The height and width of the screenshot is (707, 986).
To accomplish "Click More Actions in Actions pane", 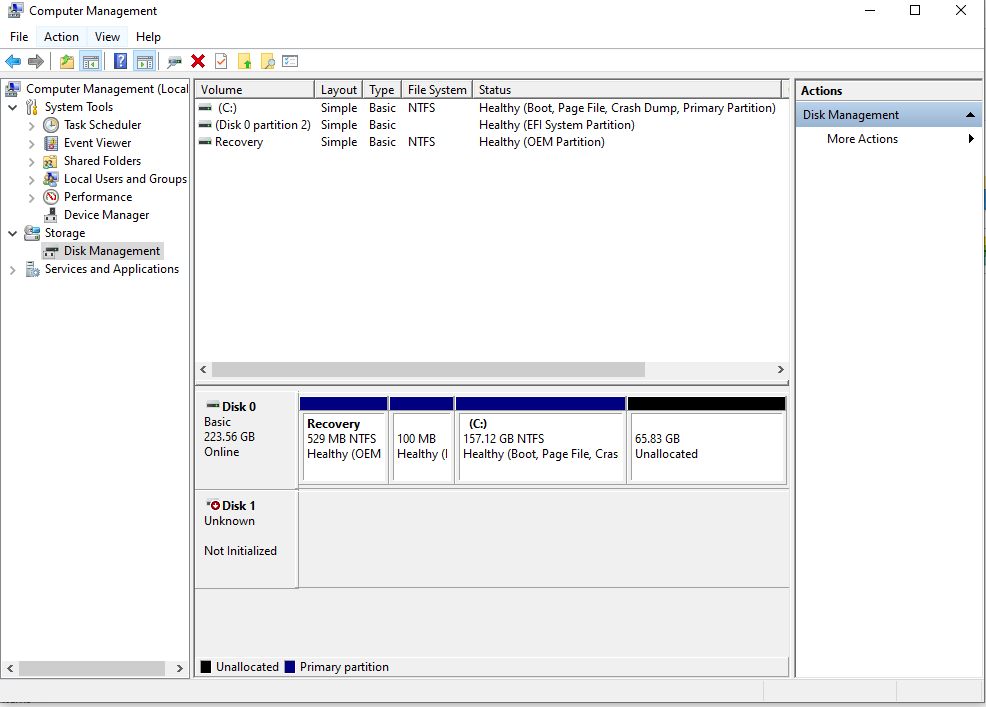I will pos(862,139).
